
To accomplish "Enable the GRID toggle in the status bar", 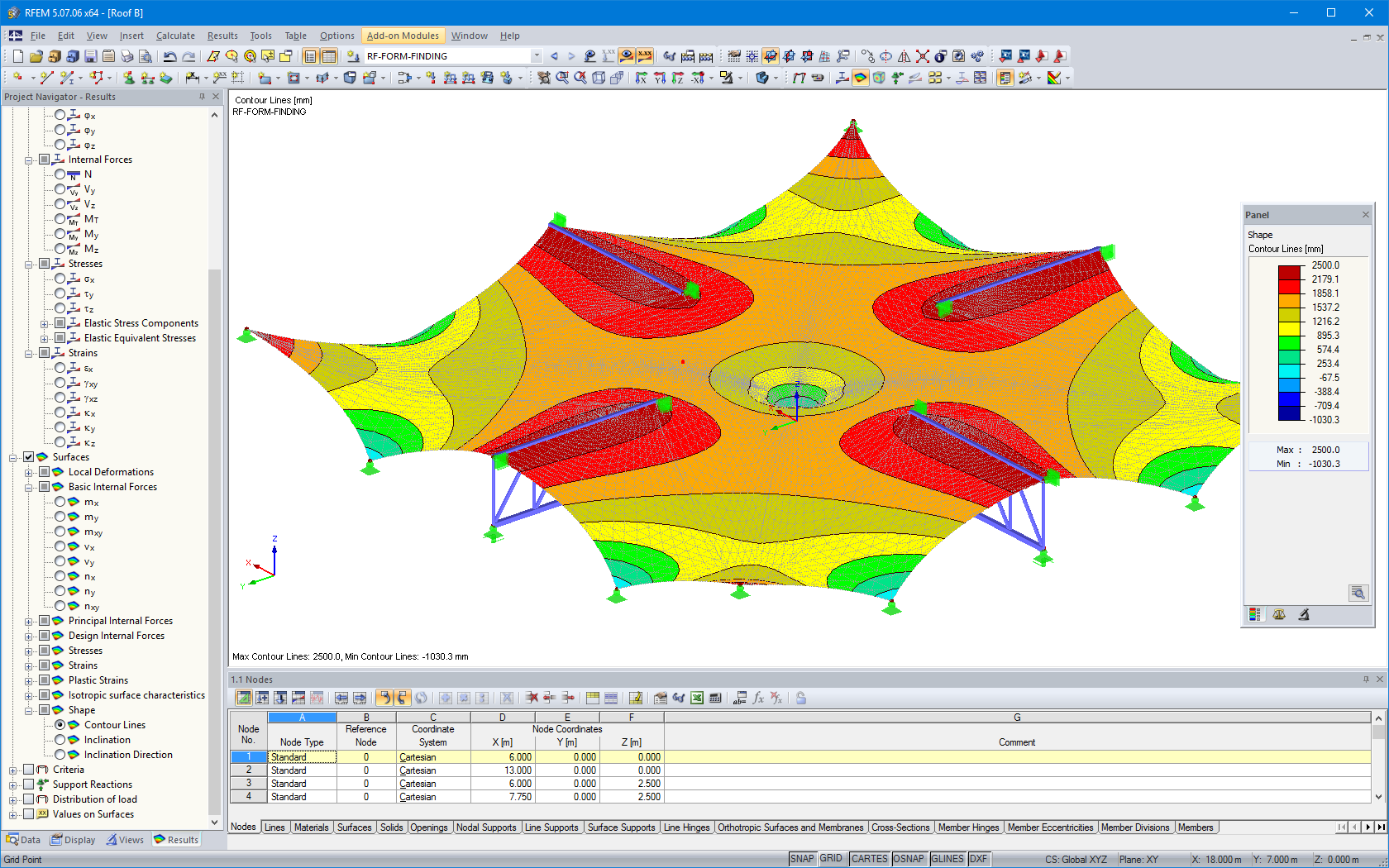I will [831, 858].
